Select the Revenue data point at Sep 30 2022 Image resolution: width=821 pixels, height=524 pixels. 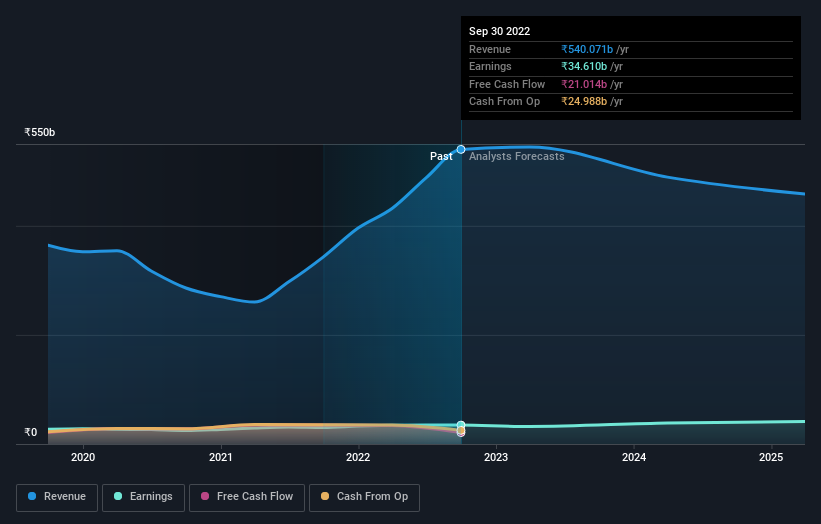coord(461,150)
